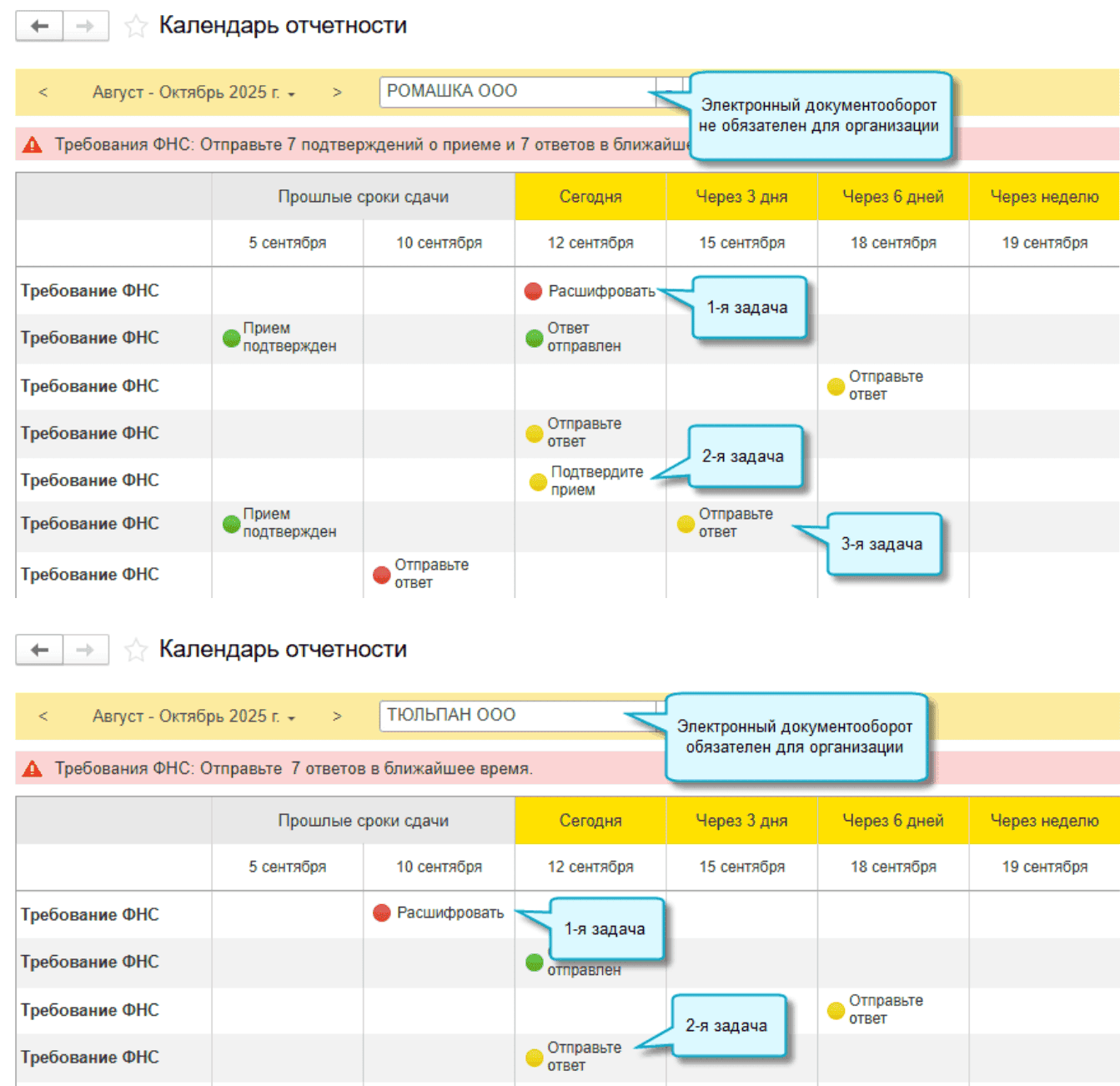Screen dimensions: 1120x1086
Task: Go to previous period in РОМАШКА ООО calendar
Action: (43, 93)
